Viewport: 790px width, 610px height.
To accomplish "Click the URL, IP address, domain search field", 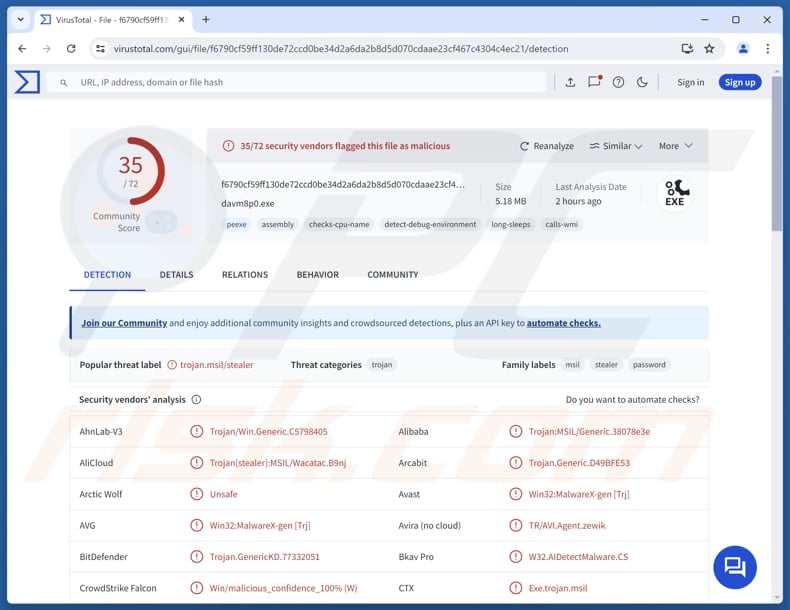I will (300, 82).
